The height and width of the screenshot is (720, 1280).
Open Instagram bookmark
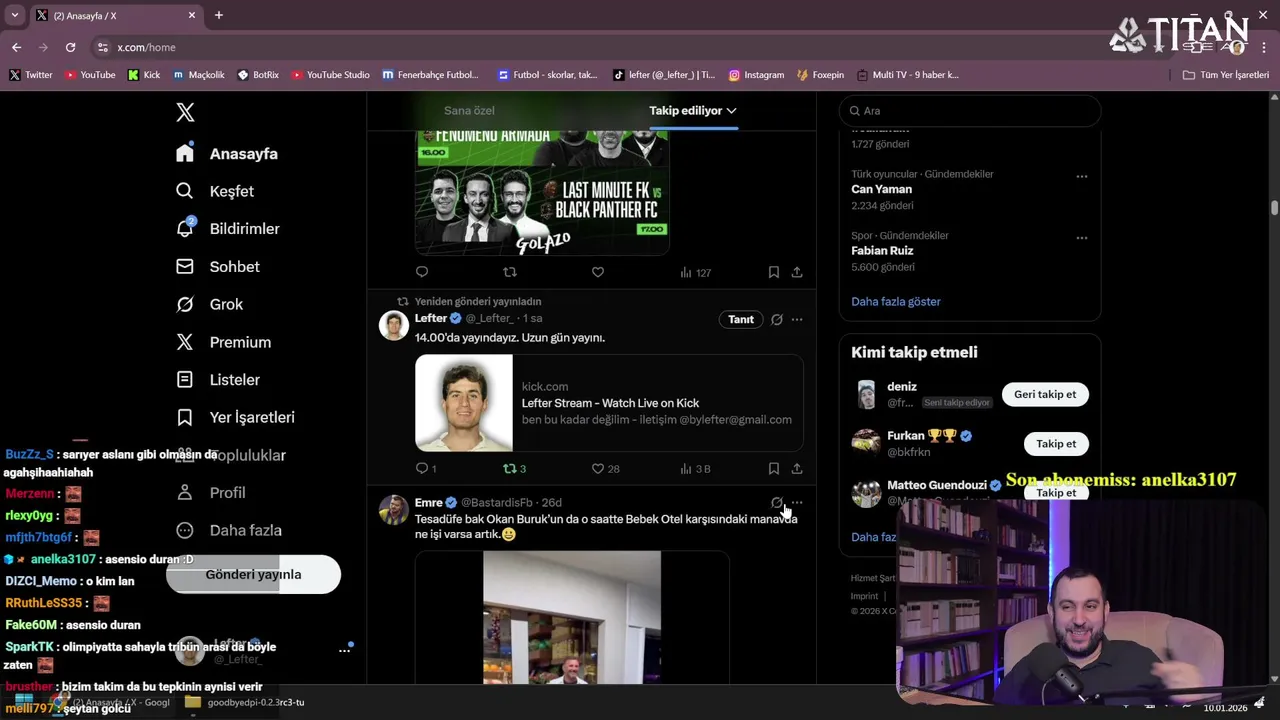pos(756,75)
